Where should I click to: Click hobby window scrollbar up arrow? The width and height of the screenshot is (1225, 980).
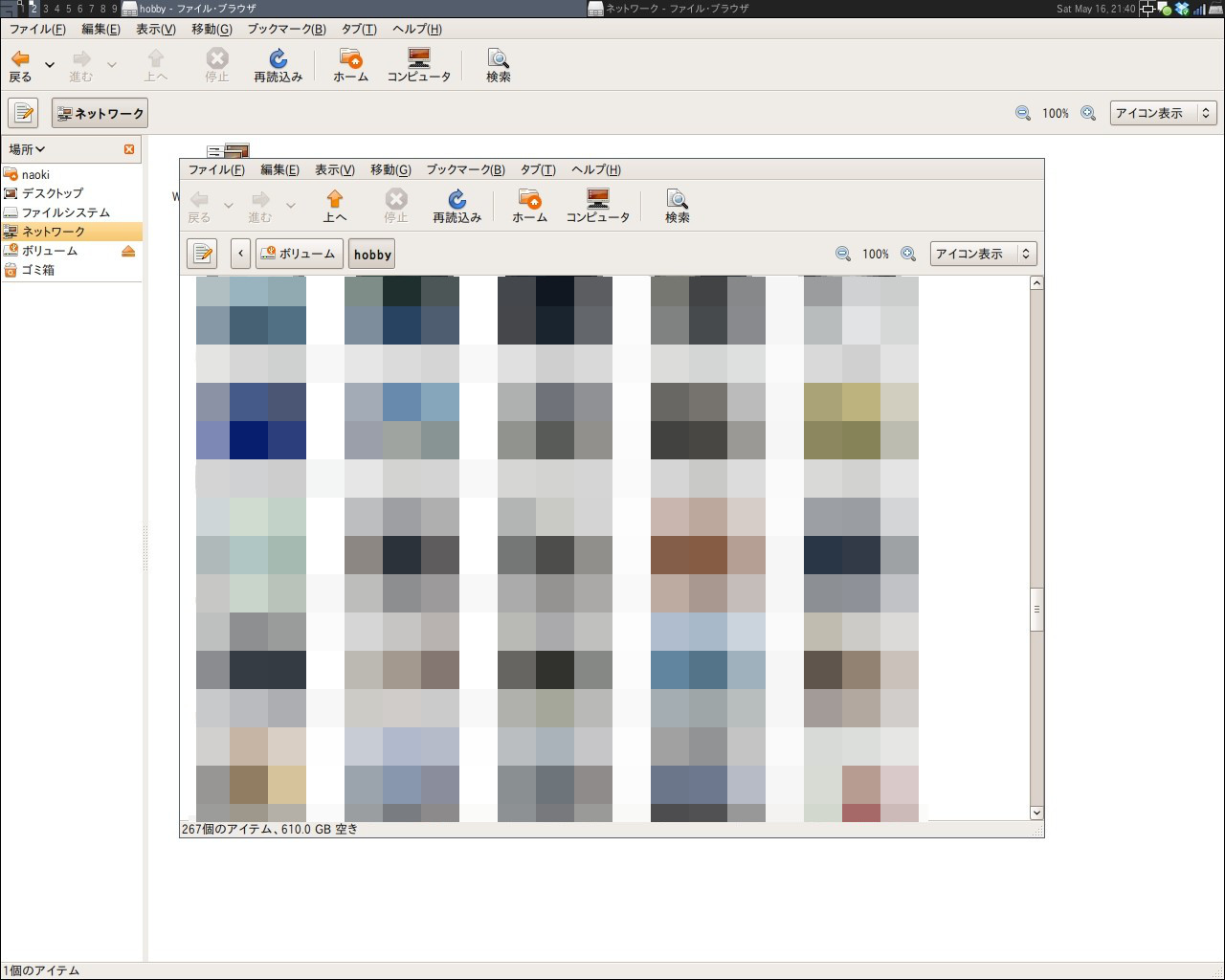(1036, 283)
